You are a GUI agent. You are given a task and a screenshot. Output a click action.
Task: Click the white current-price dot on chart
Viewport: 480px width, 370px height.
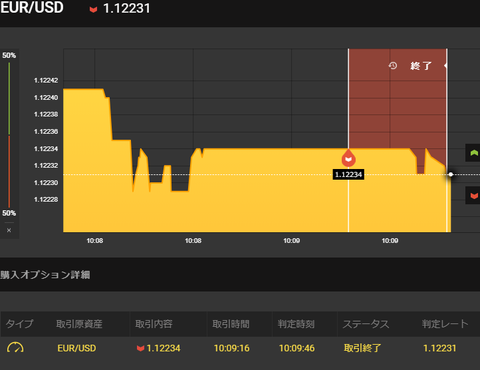[x=451, y=174]
